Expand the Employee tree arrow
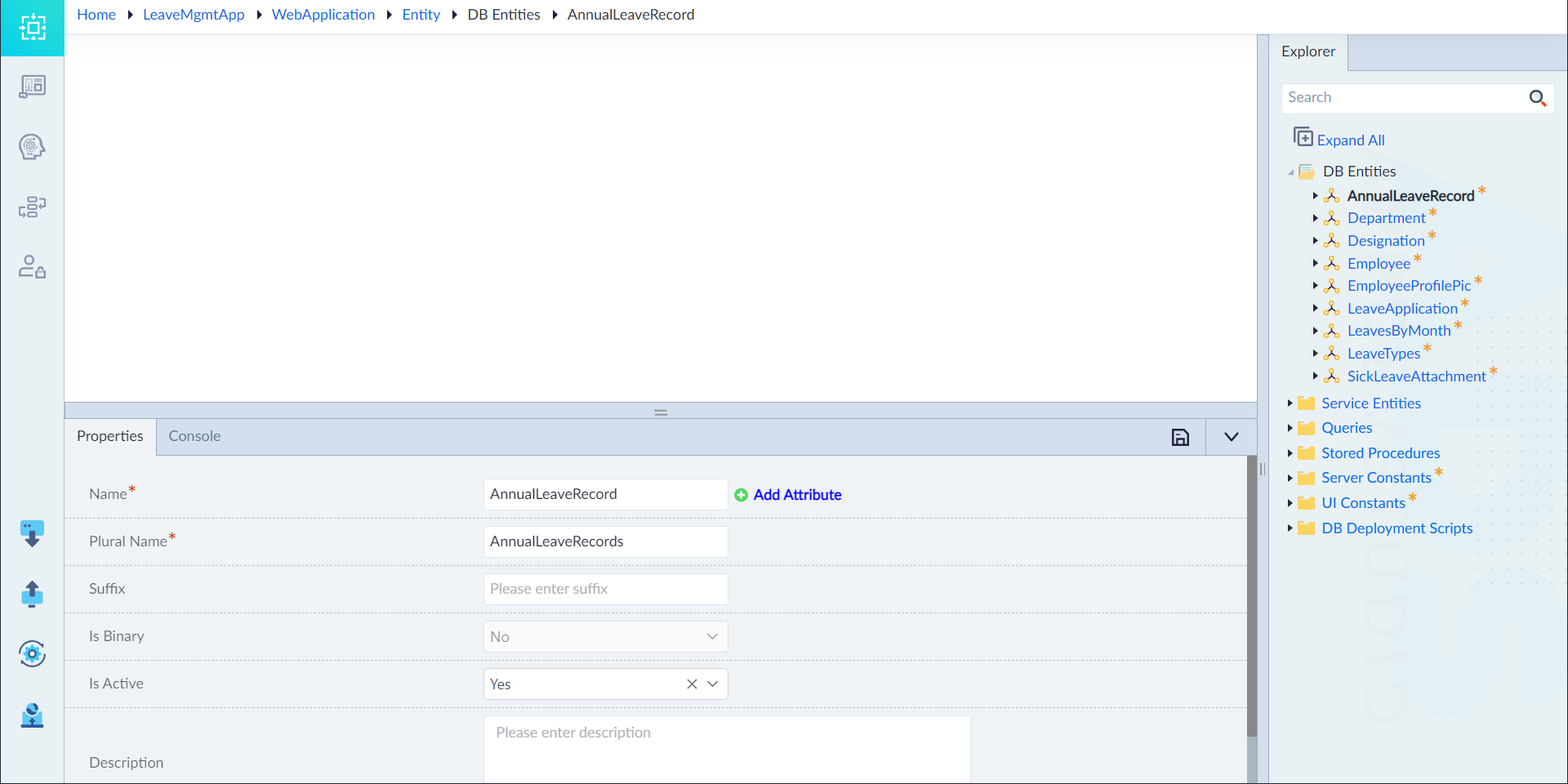 pos(1315,263)
